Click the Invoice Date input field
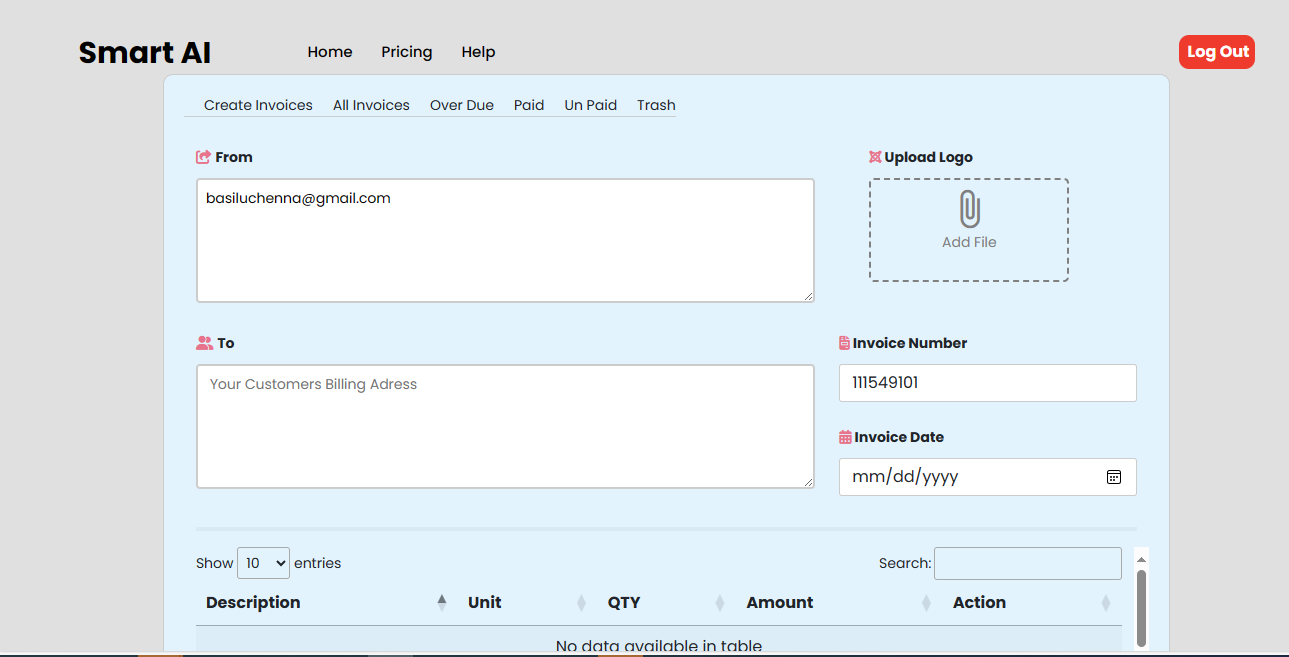Screen dimensions: 1289x657 (x=988, y=477)
